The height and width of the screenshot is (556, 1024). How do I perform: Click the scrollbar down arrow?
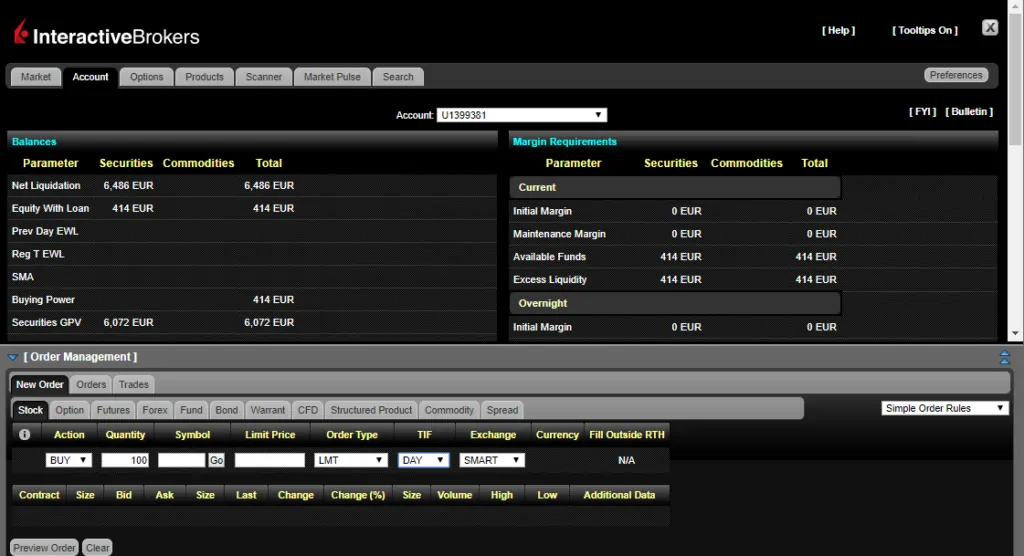pos(1015,333)
